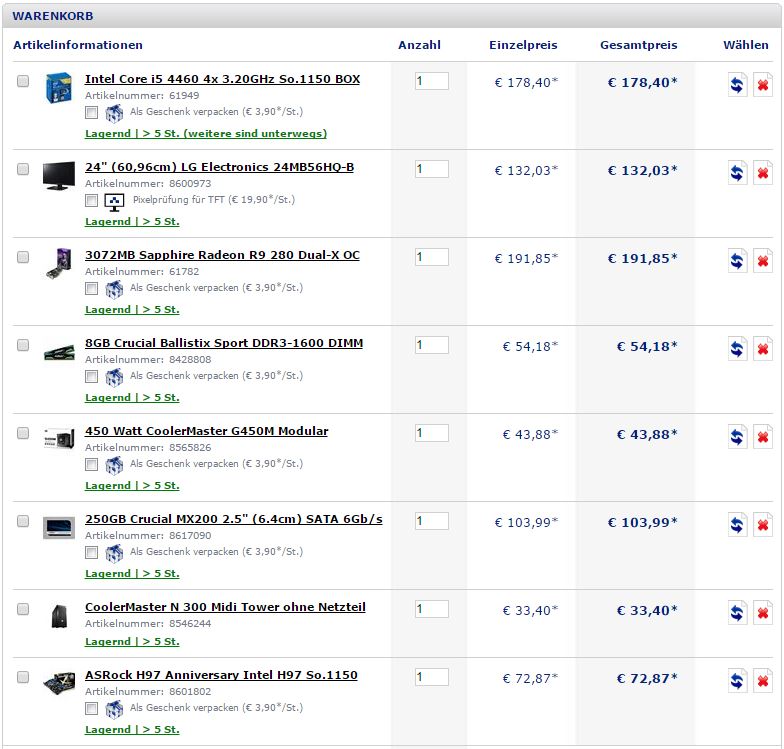The height and width of the screenshot is (749, 784).
Task: Click the quantity field for LG 24MB56HQ-B
Action: tap(432, 169)
